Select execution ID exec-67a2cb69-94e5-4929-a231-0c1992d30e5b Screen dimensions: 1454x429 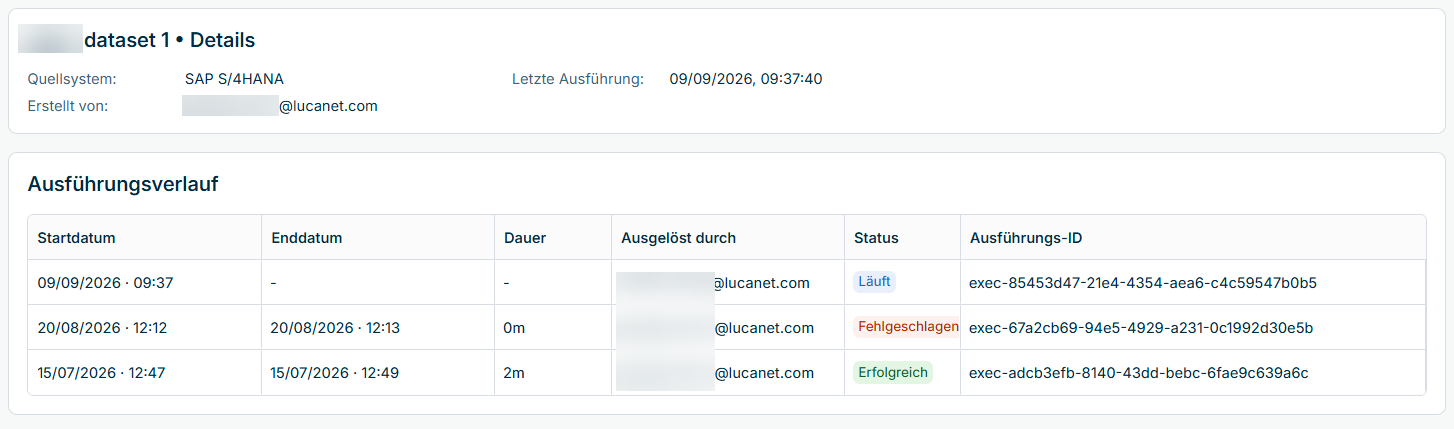pos(1141,328)
